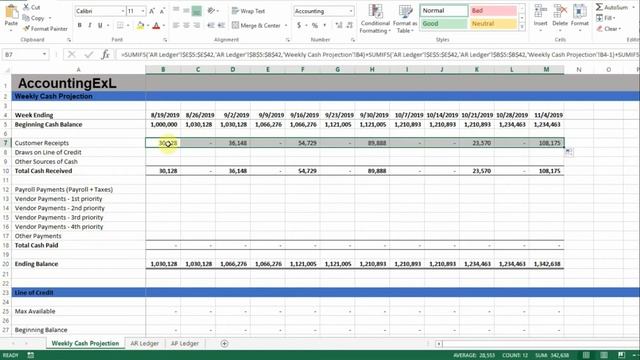The height and width of the screenshot is (360, 640).
Task: Apply the red font color
Action: (156, 25)
